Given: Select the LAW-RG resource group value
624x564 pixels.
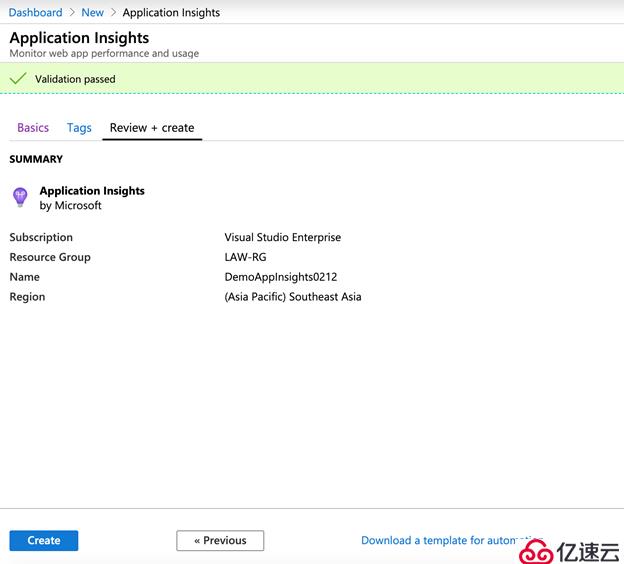Looking at the screenshot, I should 245,257.
